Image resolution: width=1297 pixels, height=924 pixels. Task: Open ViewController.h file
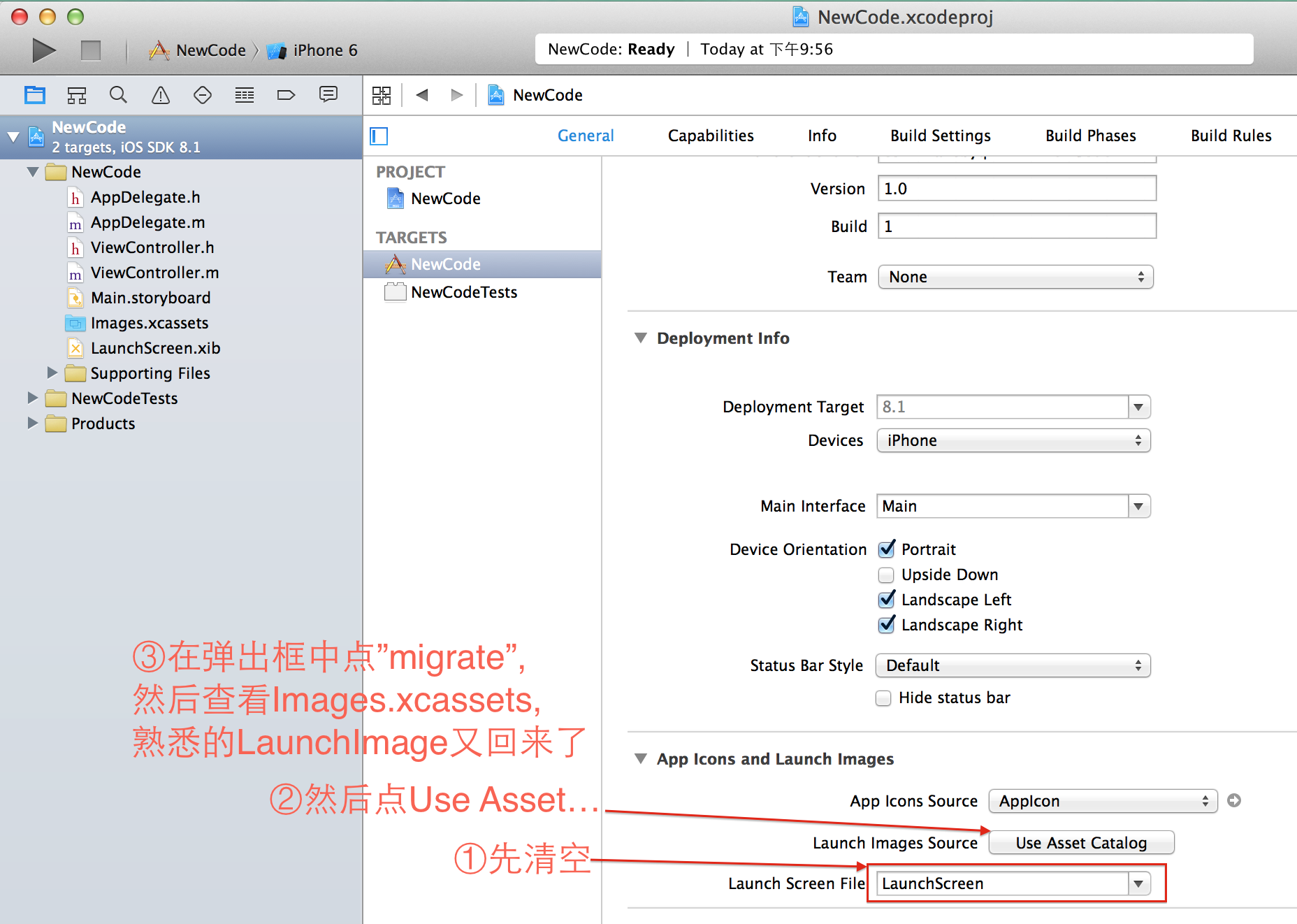[x=152, y=247]
